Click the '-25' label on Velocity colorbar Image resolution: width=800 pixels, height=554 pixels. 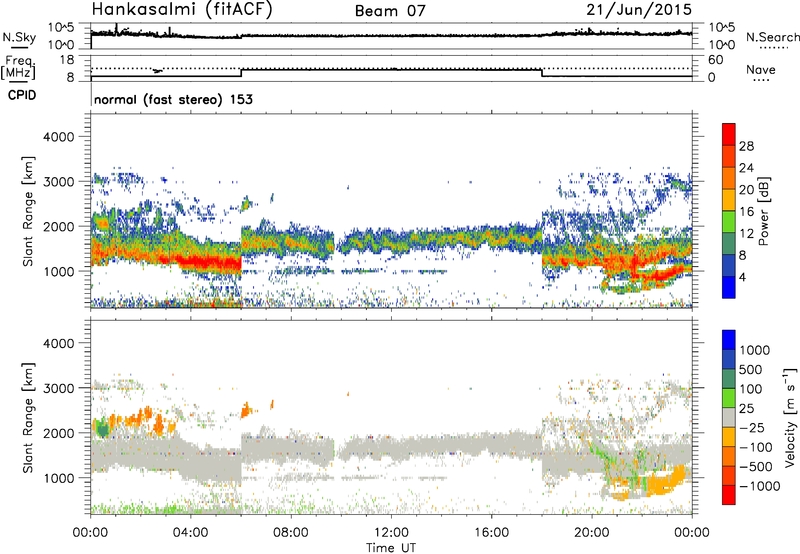753,427
